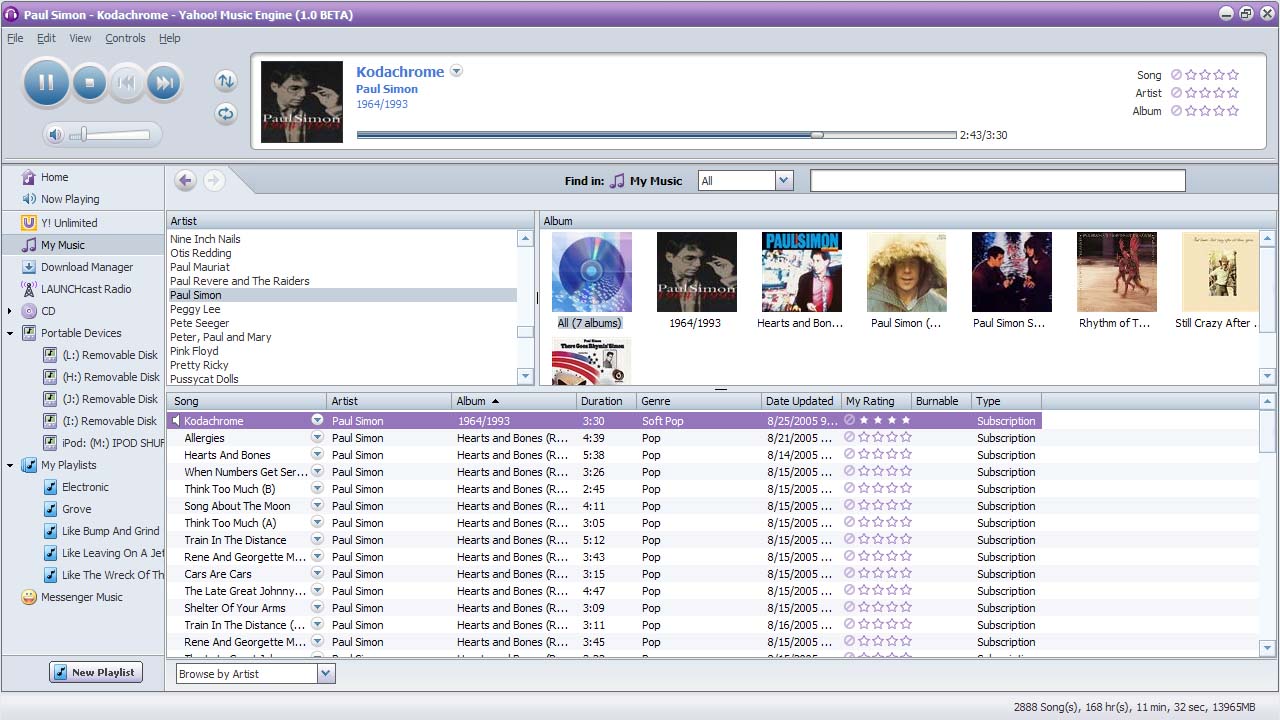Viewport: 1280px width, 720px height.
Task: Select Peggy Lee in the artist list
Action: coord(195,309)
